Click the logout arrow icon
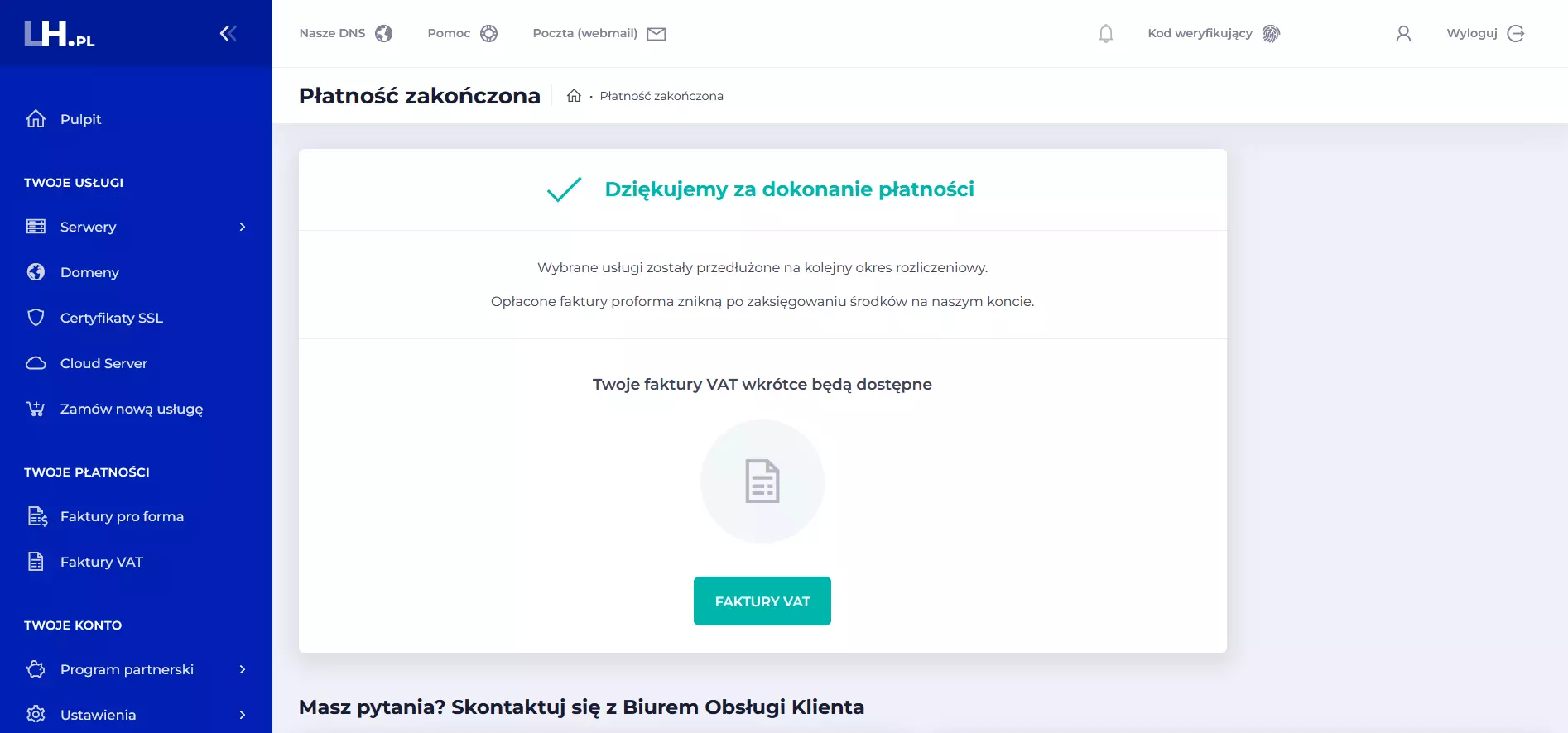 tap(1516, 33)
